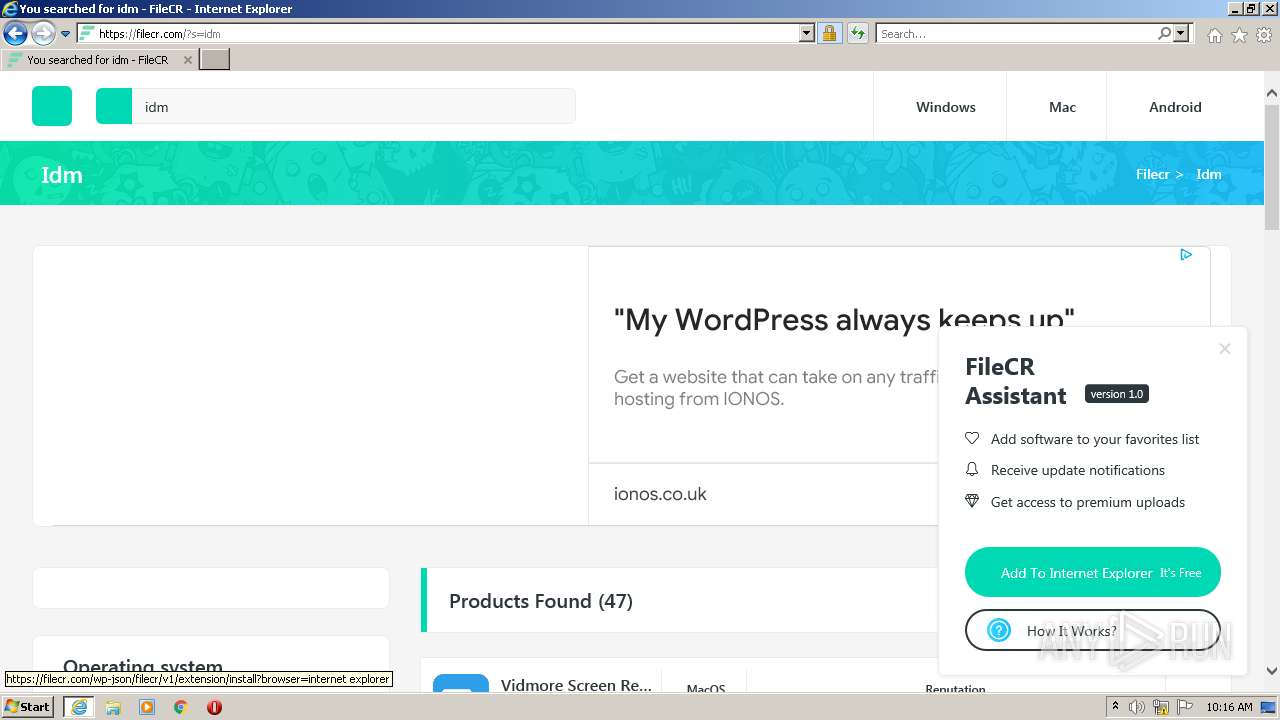The height and width of the screenshot is (720, 1280).
Task: Open the Opera taskbar icon
Action: click(x=214, y=707)
